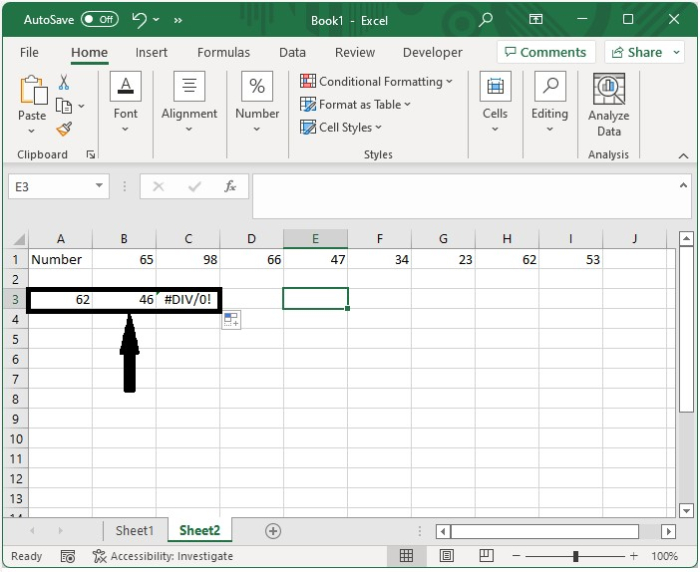
Task: Open the Copy dropdown arrow
Action: 81,106
